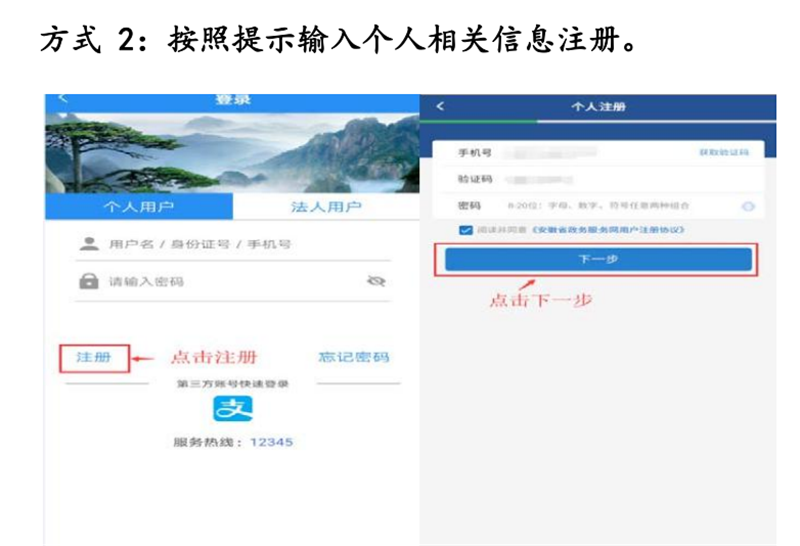The image size is (800, 546).
Task: Tap the back arrow on login screen
Action: [x=63, y=98]
